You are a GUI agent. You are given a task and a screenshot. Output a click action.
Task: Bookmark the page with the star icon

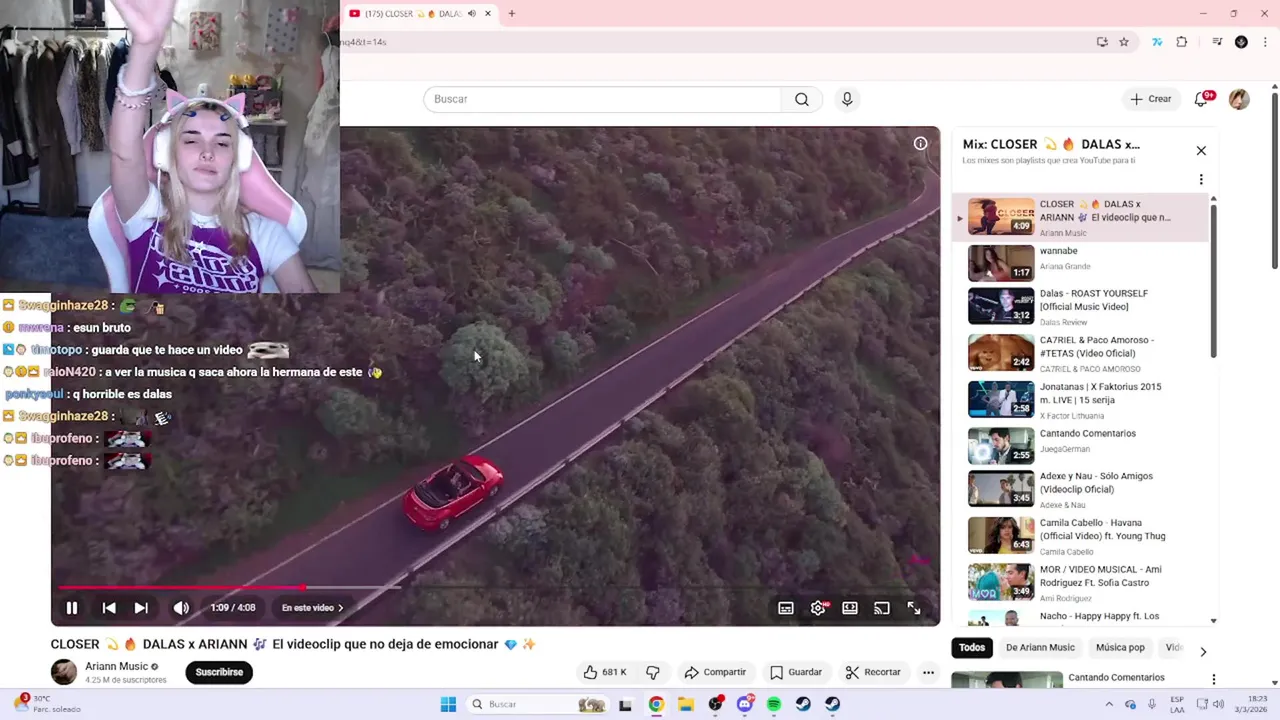tap(1124, 42)
